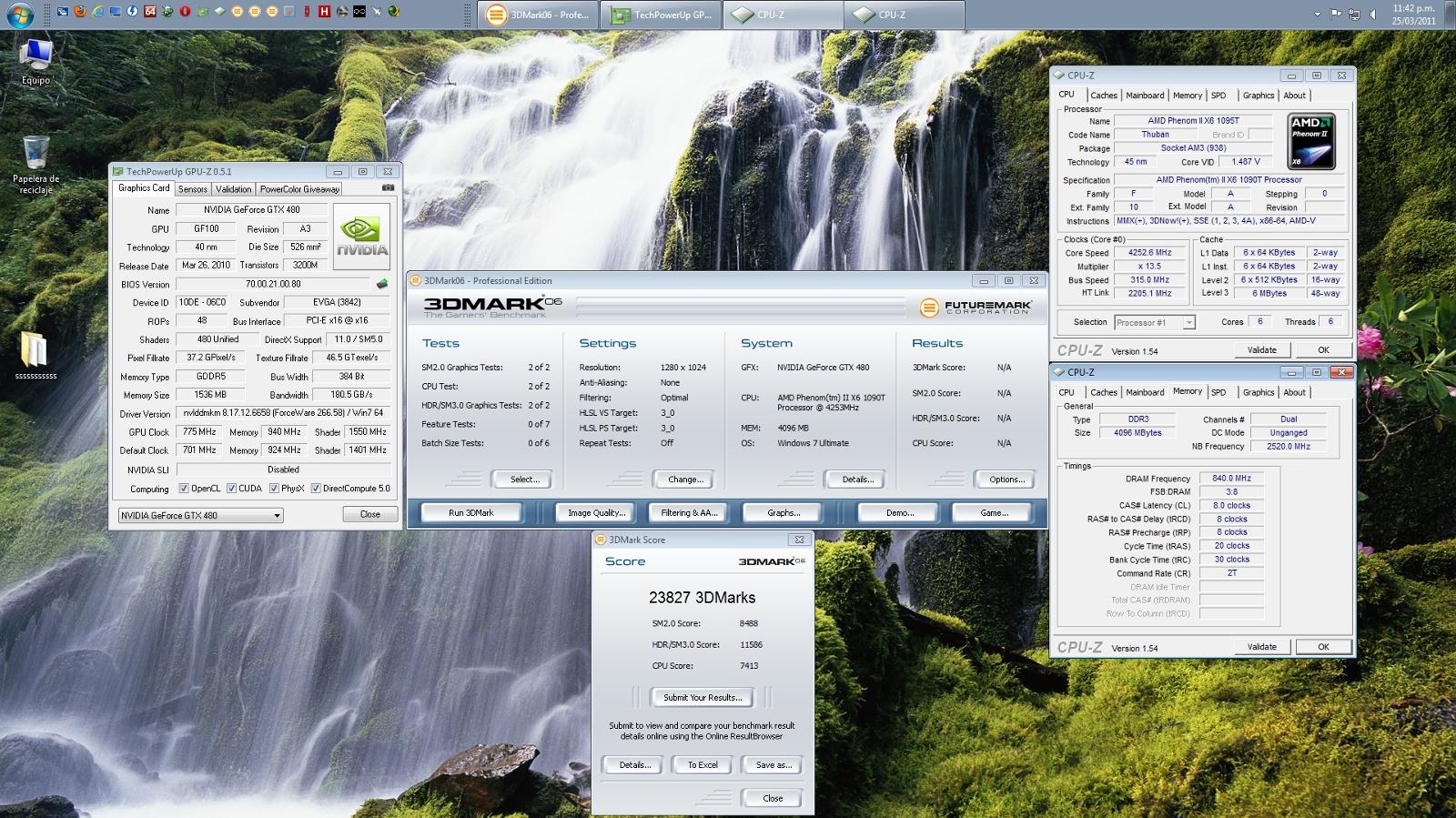Click Image Quality... button
This screenshot has height=818, width=1456.
596,513
